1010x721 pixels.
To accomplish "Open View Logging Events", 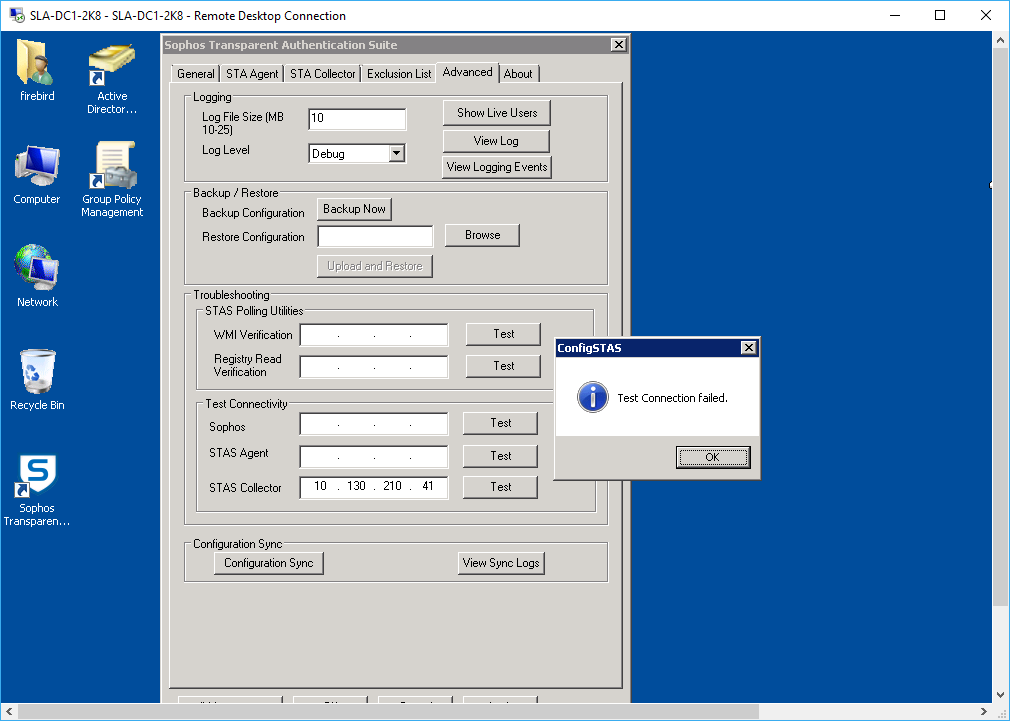I will (497, 167).
